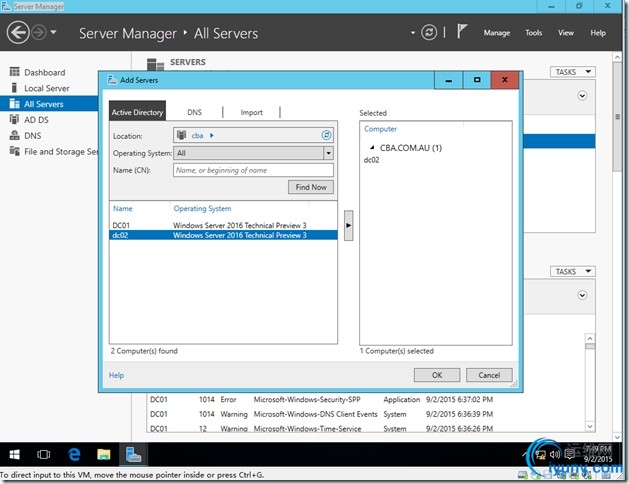Image resolution: width=629 pixels, height=484 pixels.
Task: Open the Windows Start menu
Action: pyautogui.click(x=14, y=454)
